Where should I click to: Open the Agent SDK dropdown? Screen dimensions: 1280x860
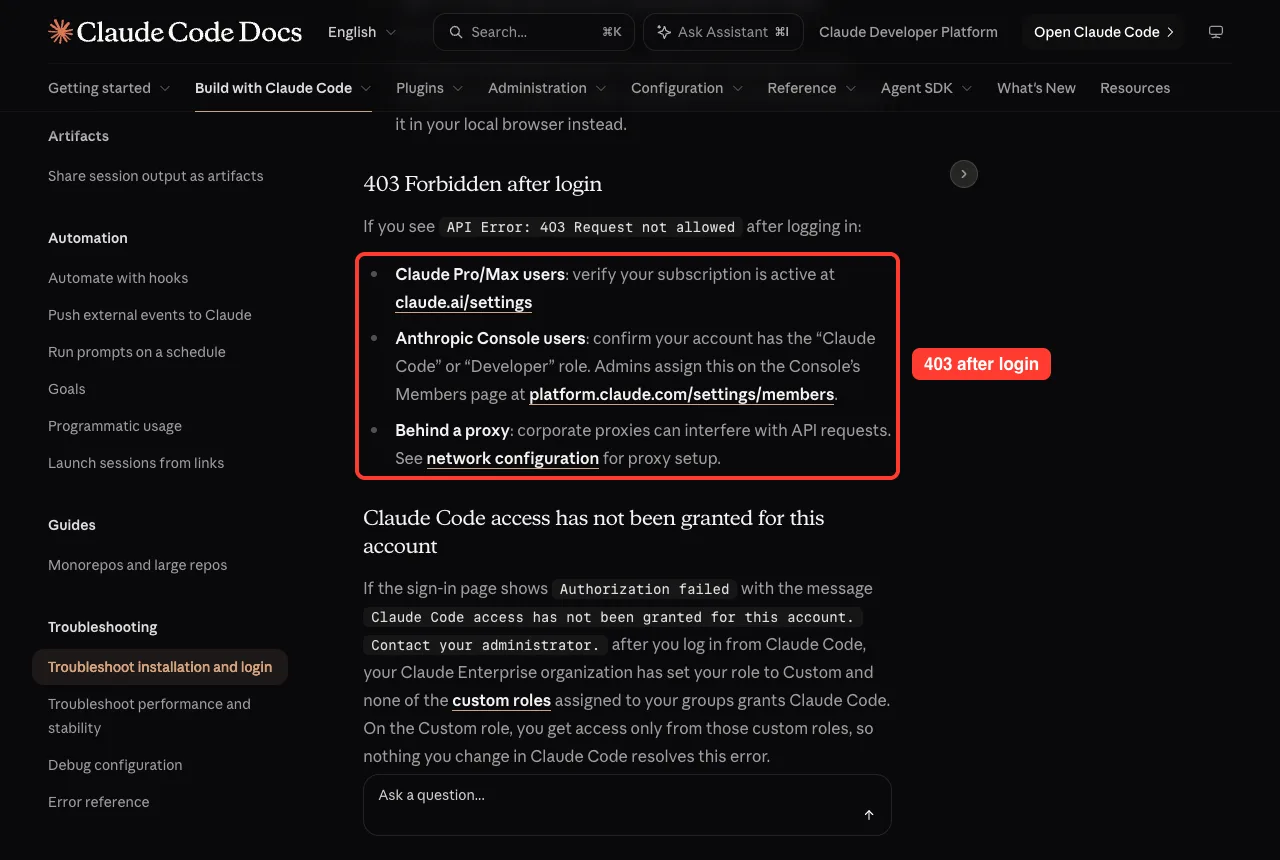[x=927, y=88]
